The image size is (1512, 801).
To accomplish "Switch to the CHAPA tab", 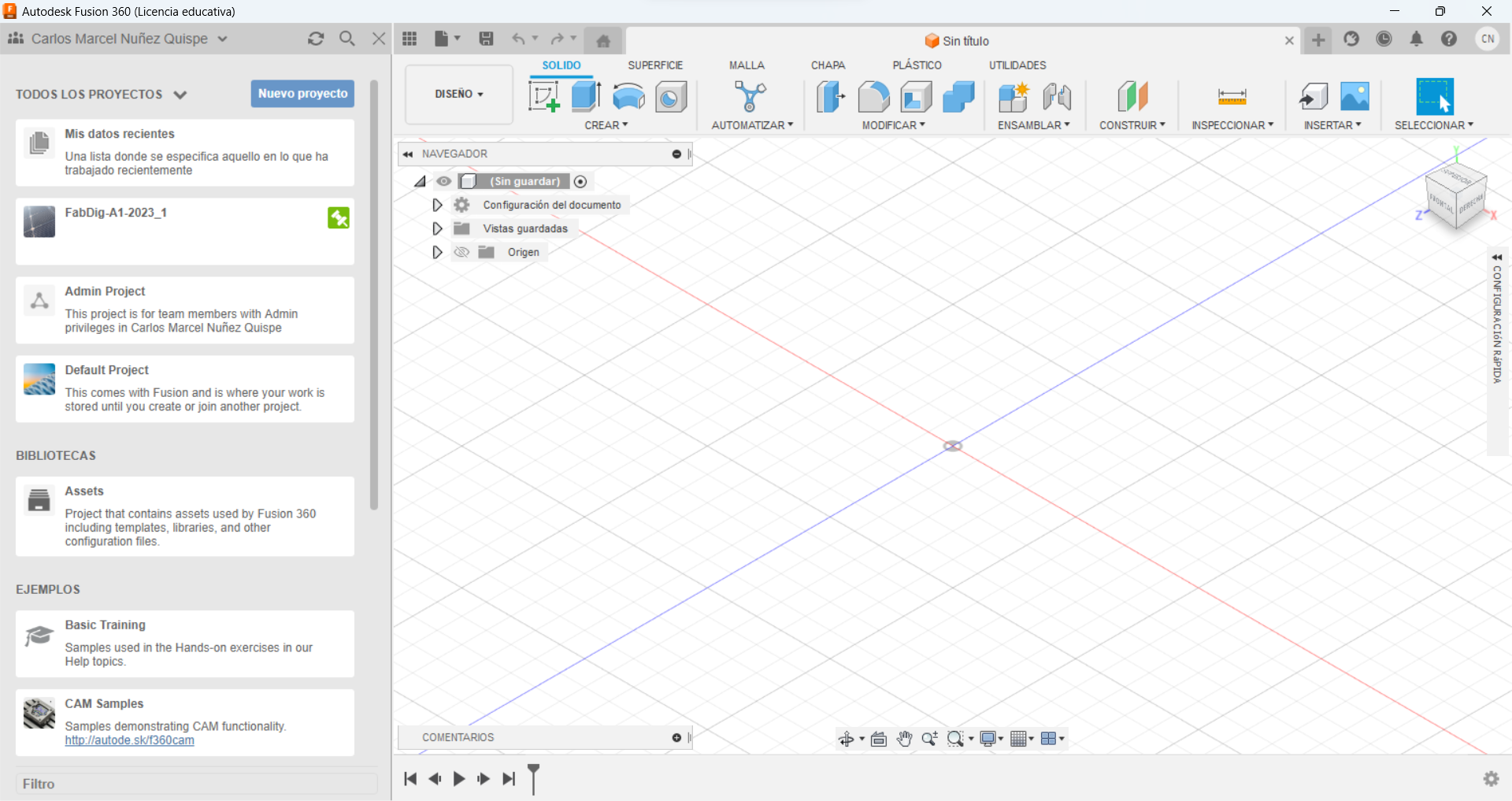I will (828, 65).
